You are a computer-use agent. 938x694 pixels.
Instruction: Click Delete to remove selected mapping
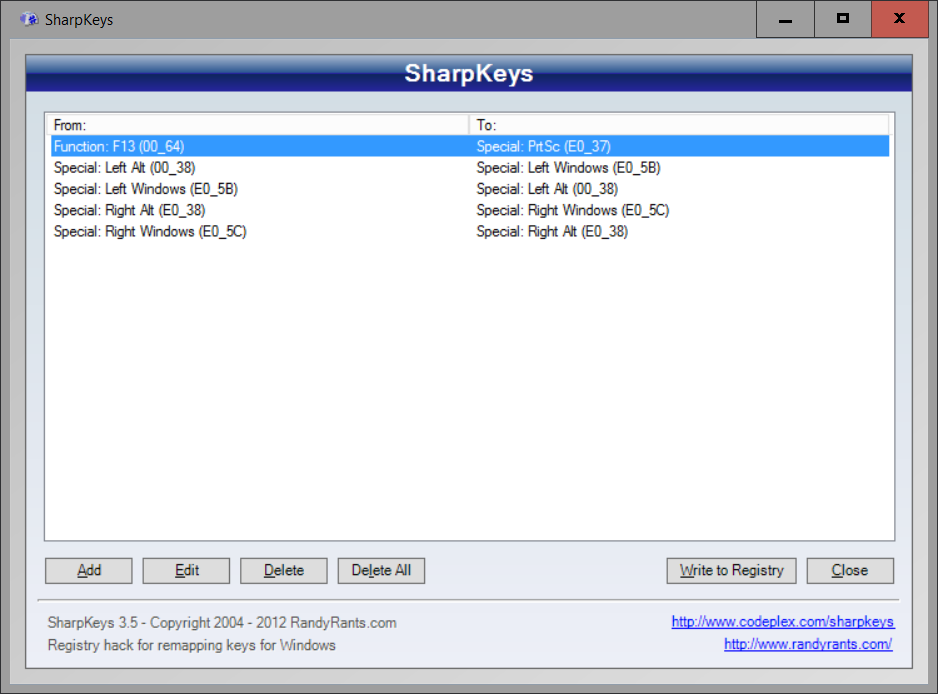click(284, 570)
